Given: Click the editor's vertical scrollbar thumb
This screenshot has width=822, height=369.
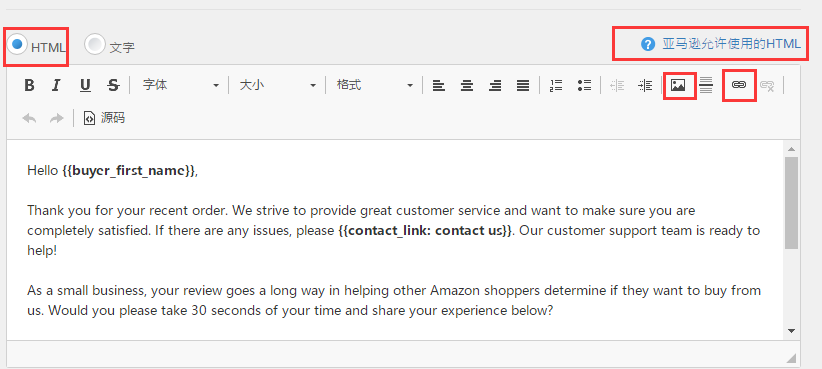Looking at the screenshot, I should tap(791, 203).
